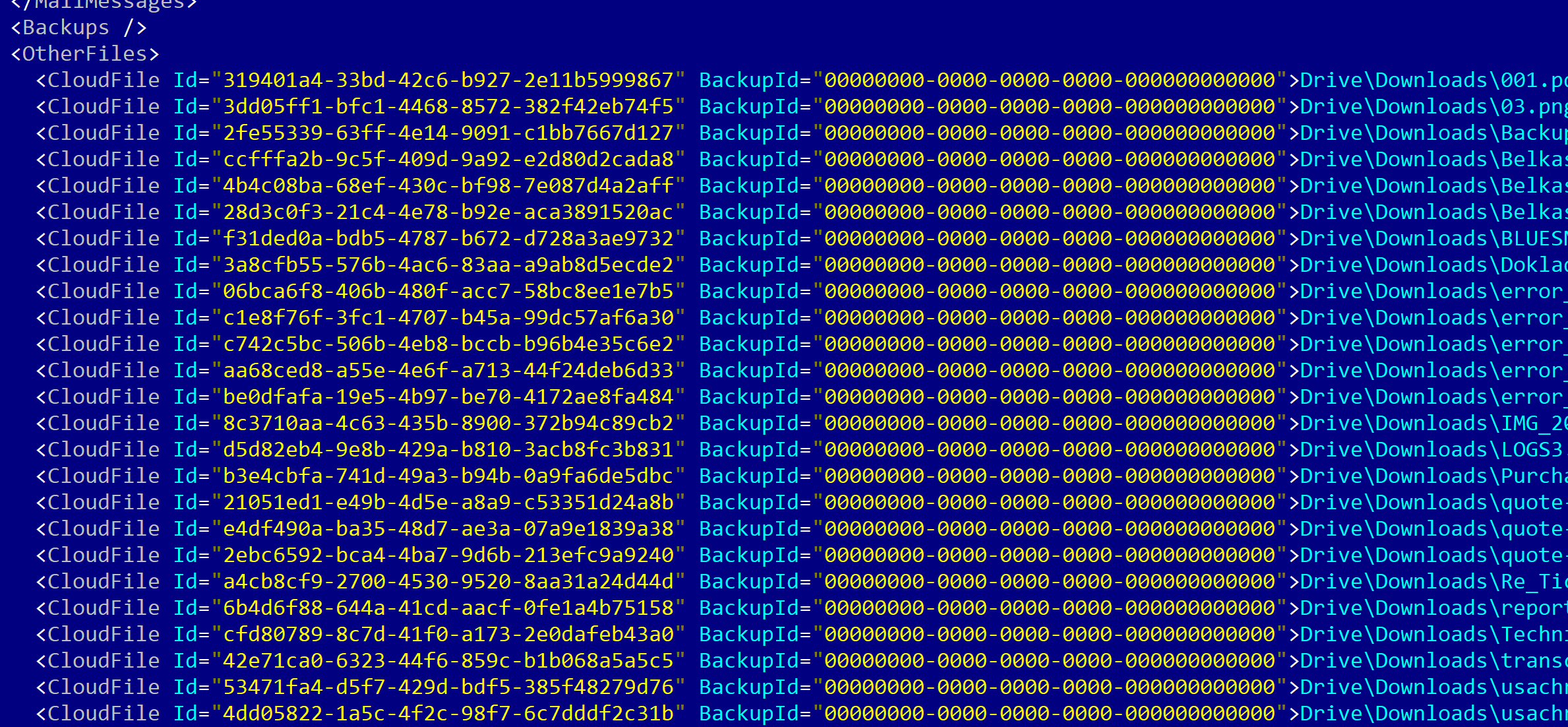Click the Id starting with 21051ed1
The image size is (1568, 727).
448,503
